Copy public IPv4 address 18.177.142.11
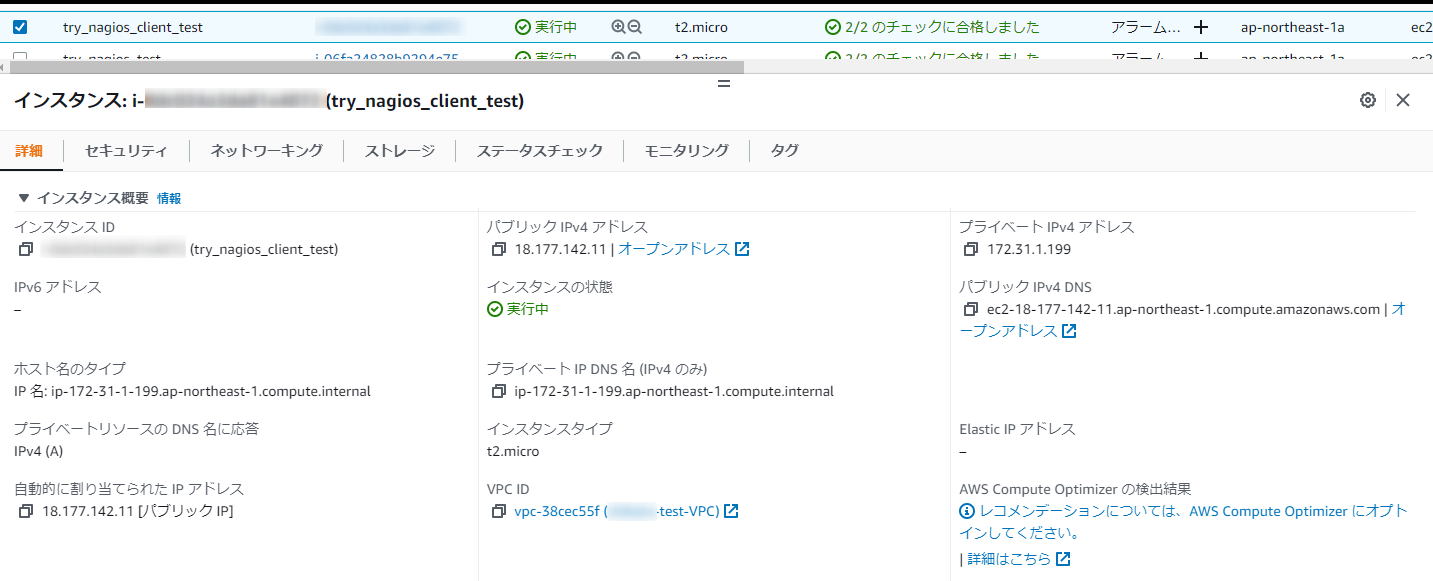This screenshot has height=581, width=1433. pos(500,249)
